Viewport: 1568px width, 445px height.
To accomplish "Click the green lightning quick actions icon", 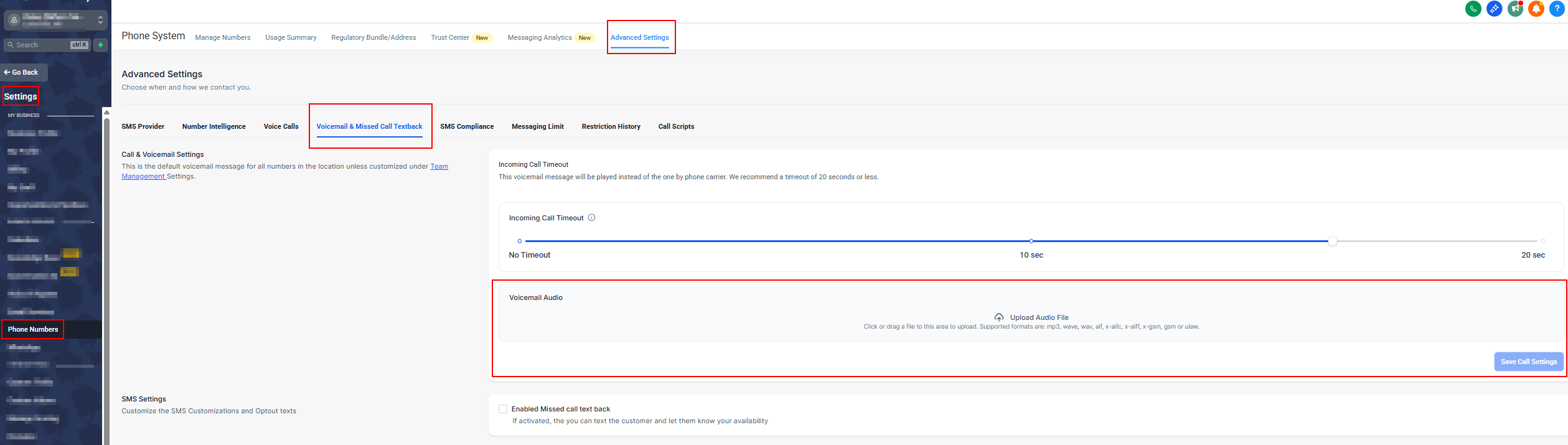I will [100, 45].
